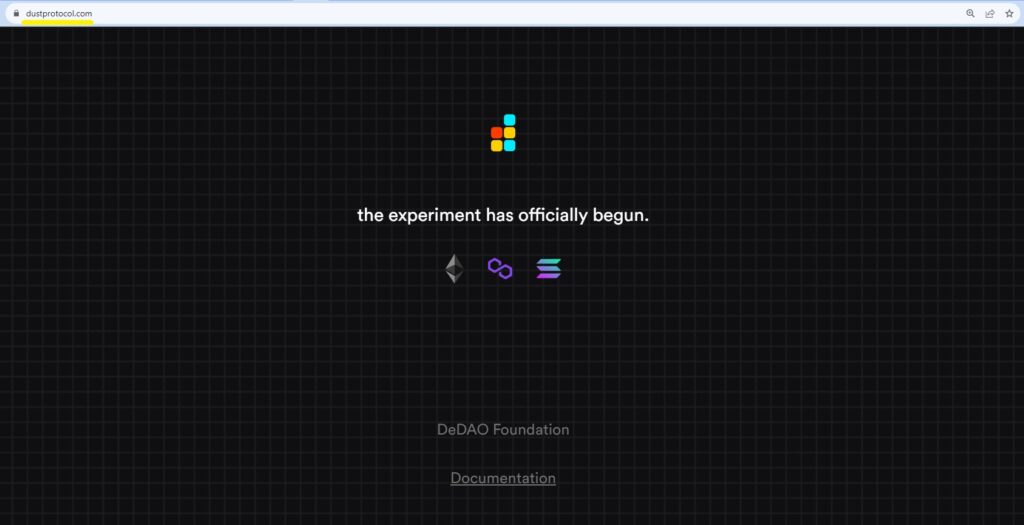Click the Solana logo icon
The image size is (1024, 525).
pos(549,268)
